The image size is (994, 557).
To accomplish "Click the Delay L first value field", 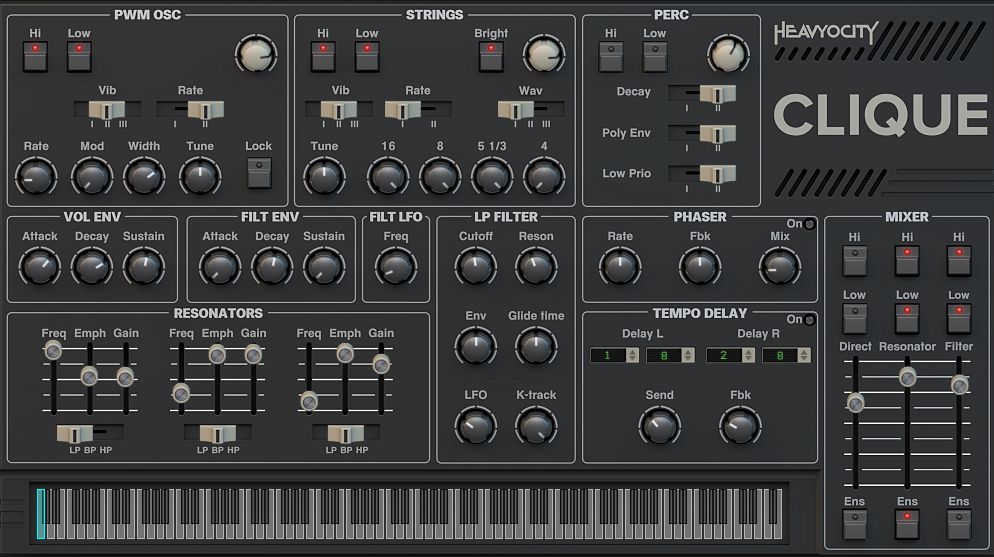I will point(608,355).
